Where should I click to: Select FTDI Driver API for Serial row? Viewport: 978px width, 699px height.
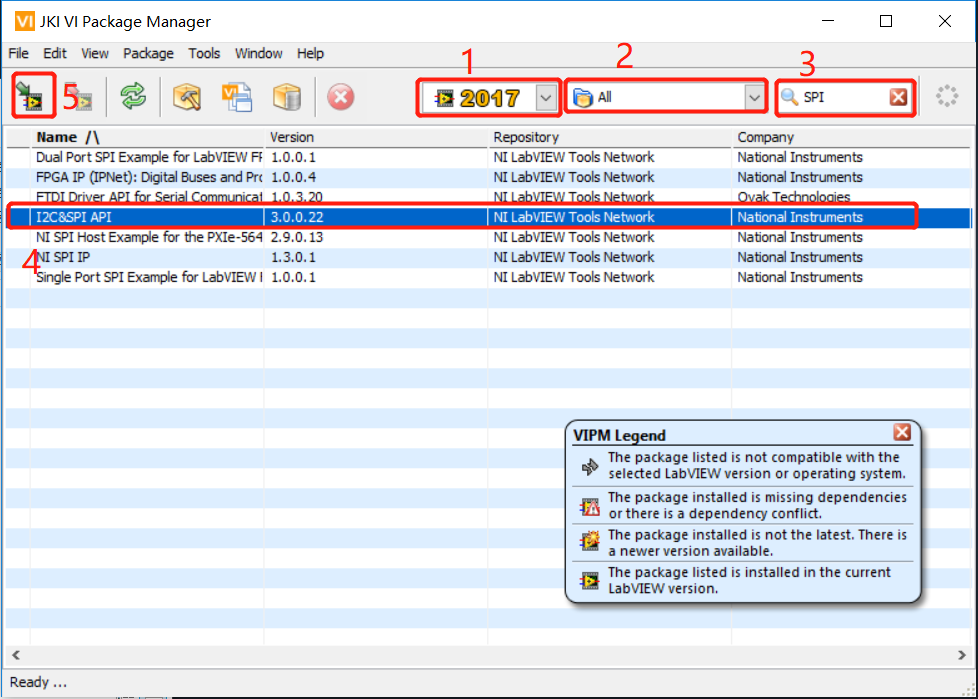tap(488, 197)
